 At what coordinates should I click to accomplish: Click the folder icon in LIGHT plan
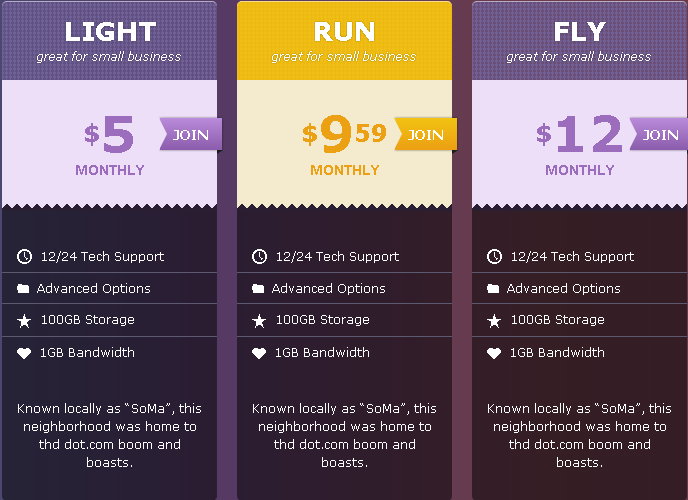coord(23,288)
